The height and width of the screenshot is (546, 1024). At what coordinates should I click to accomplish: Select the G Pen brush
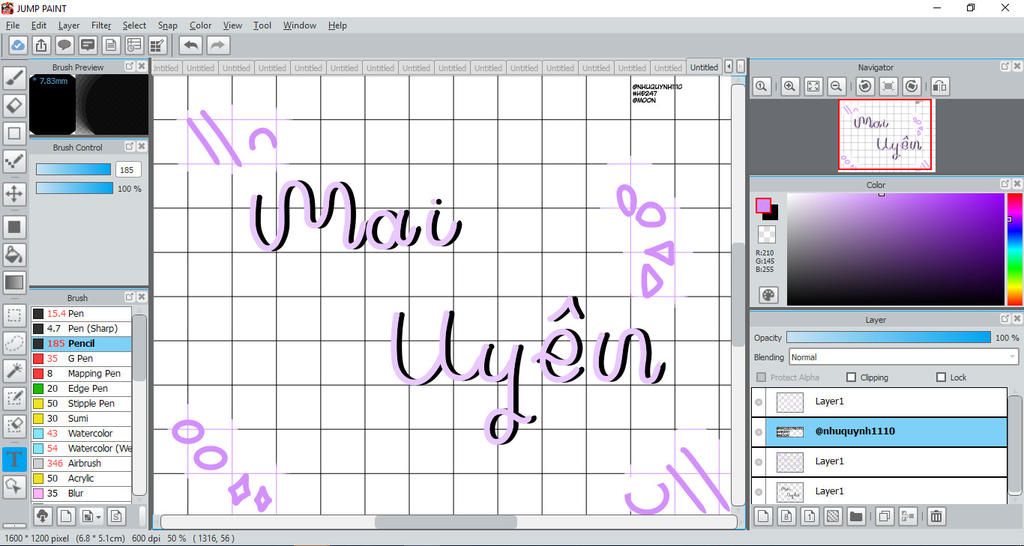pyautogui.click(x=81, y=359)
